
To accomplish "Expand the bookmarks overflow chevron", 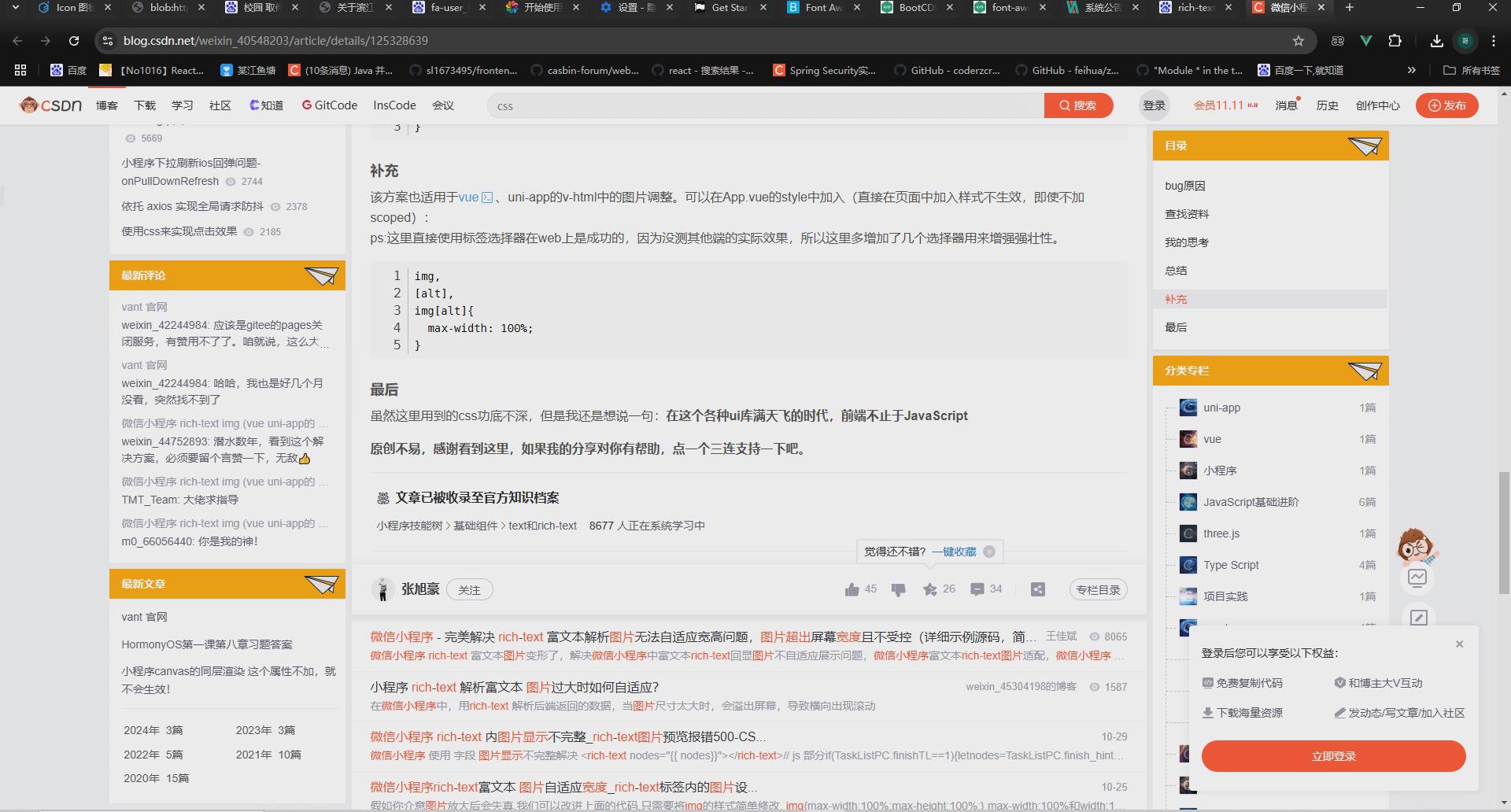I will tap(1411, 70).
